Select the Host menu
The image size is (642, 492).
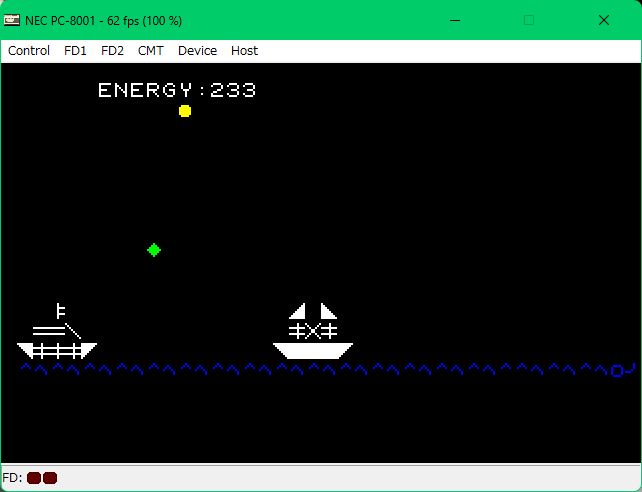[244, 51]
